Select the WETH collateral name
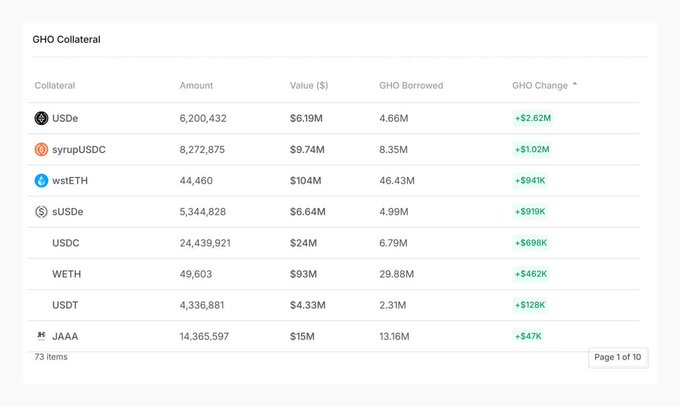 pyautogui.click(x=66, y=274)
